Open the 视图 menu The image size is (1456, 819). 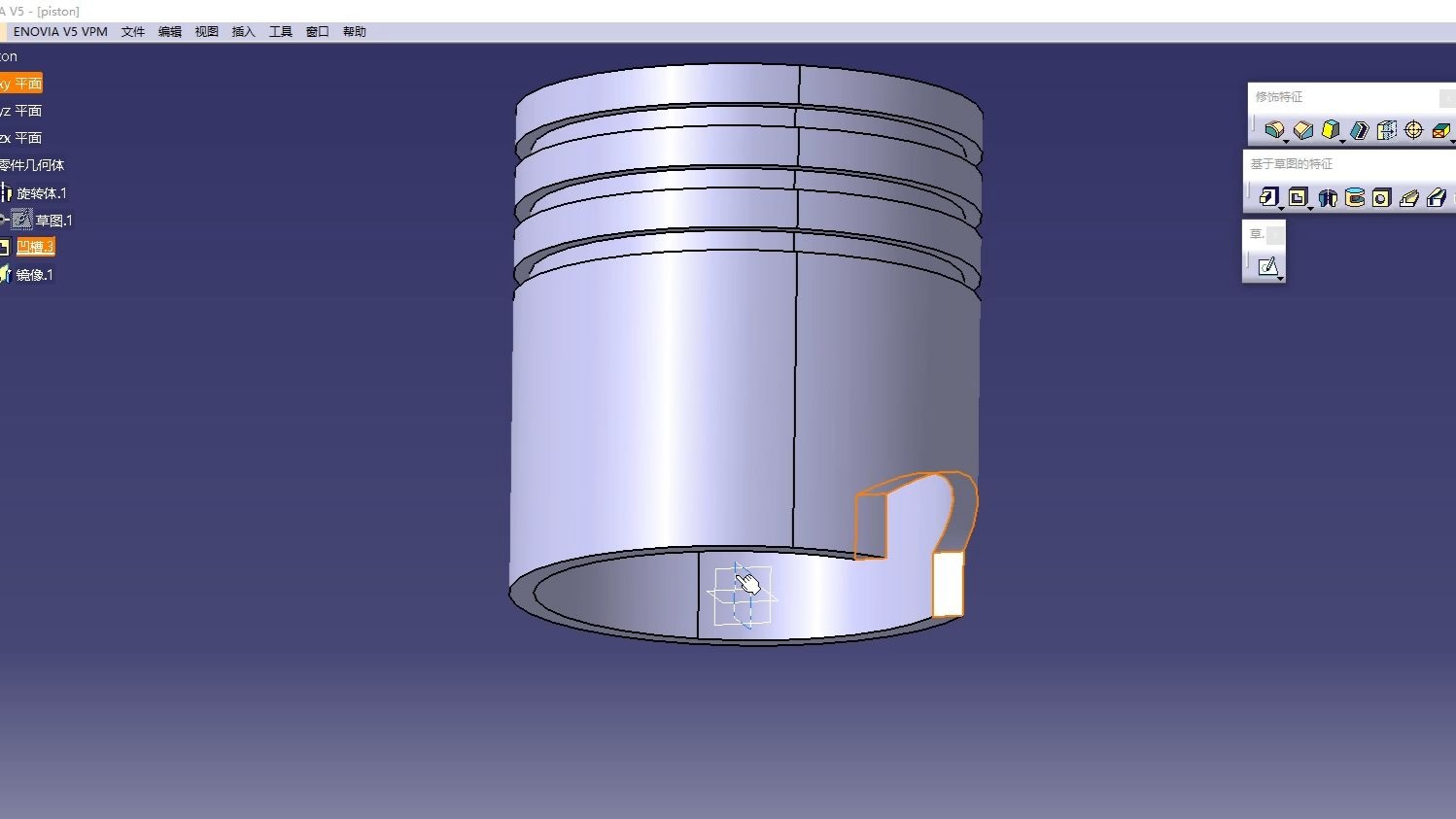[207, 31]
